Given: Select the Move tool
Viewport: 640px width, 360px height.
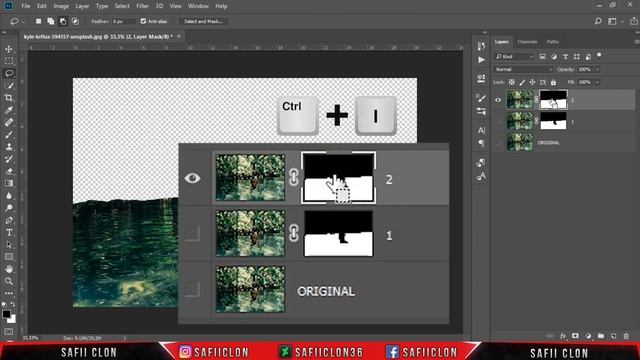Looking at the screenshot, I should (9, 49).
